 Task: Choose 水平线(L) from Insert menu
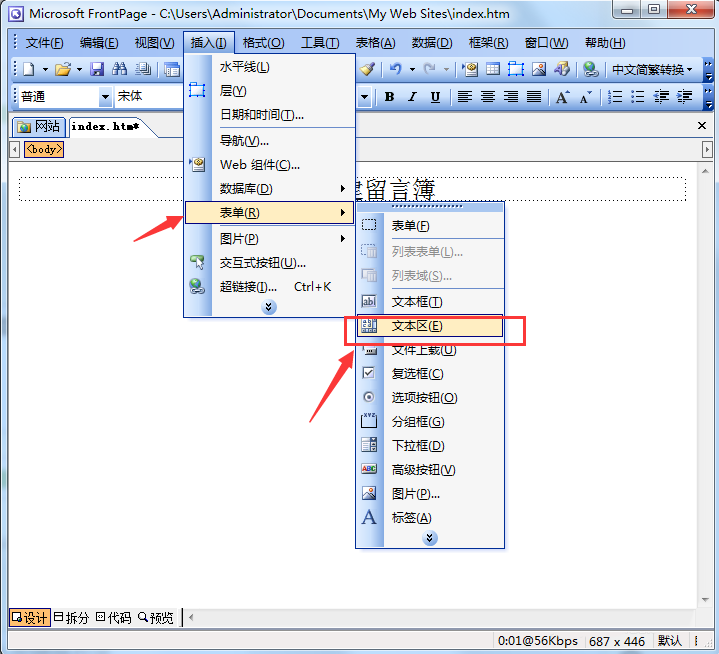[x=270, y=67]
